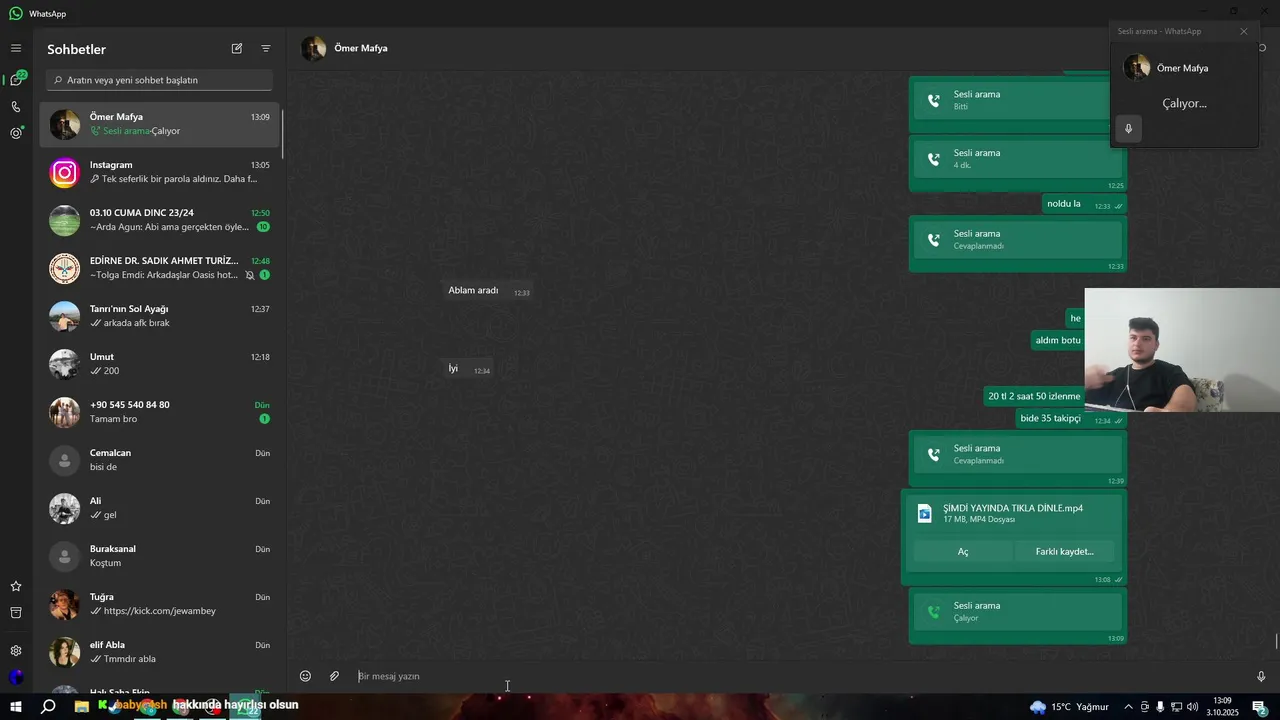Click WhatsApp taskbar icon with 22 badge
This screenshot has width=1280, height=720.
tap(245, 706)
